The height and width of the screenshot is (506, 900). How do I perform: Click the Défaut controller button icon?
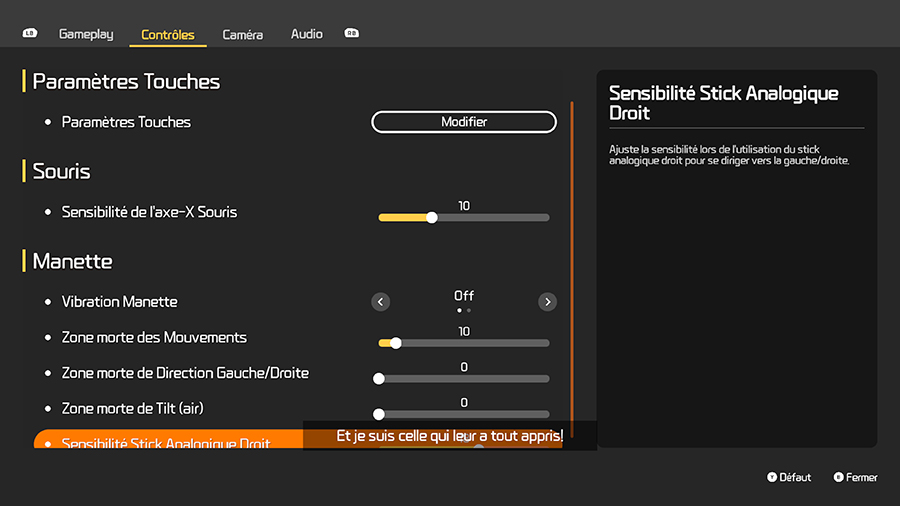click(772, 478)
